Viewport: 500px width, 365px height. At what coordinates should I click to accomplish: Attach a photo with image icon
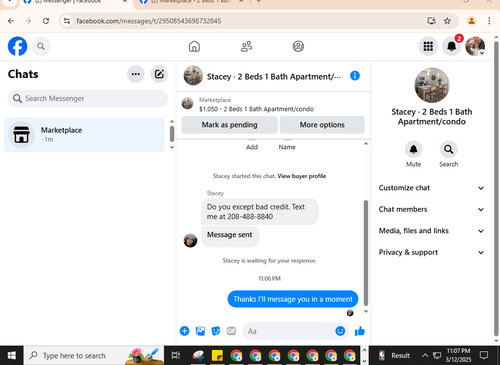[x=200, y=331]
